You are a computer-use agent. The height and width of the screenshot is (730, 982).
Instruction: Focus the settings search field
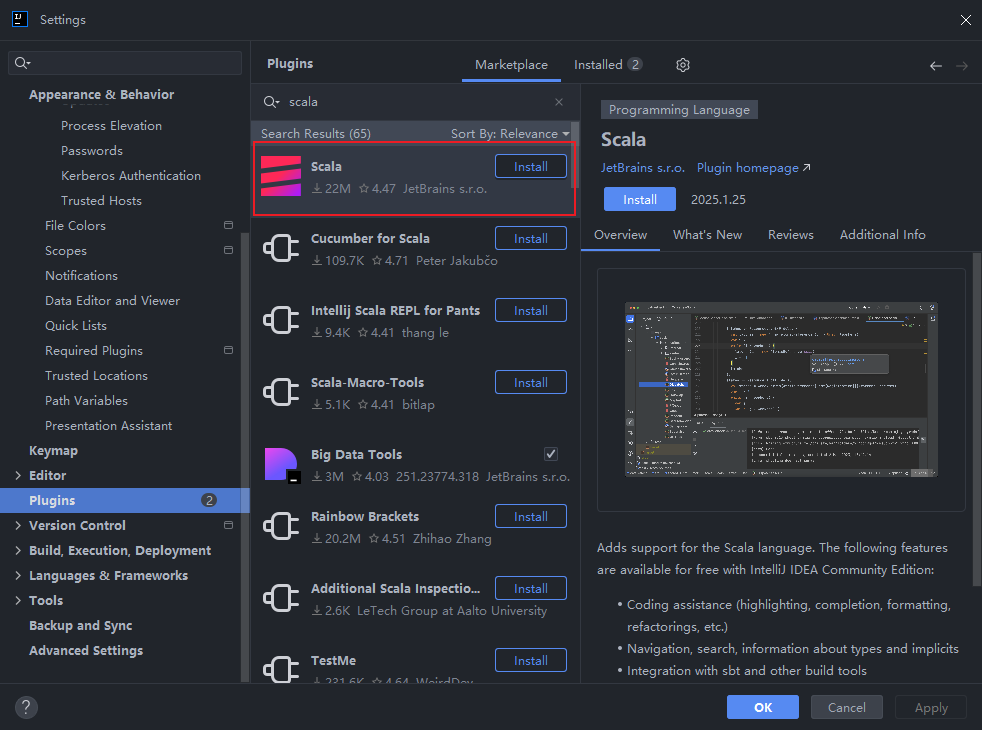[125, 63]
